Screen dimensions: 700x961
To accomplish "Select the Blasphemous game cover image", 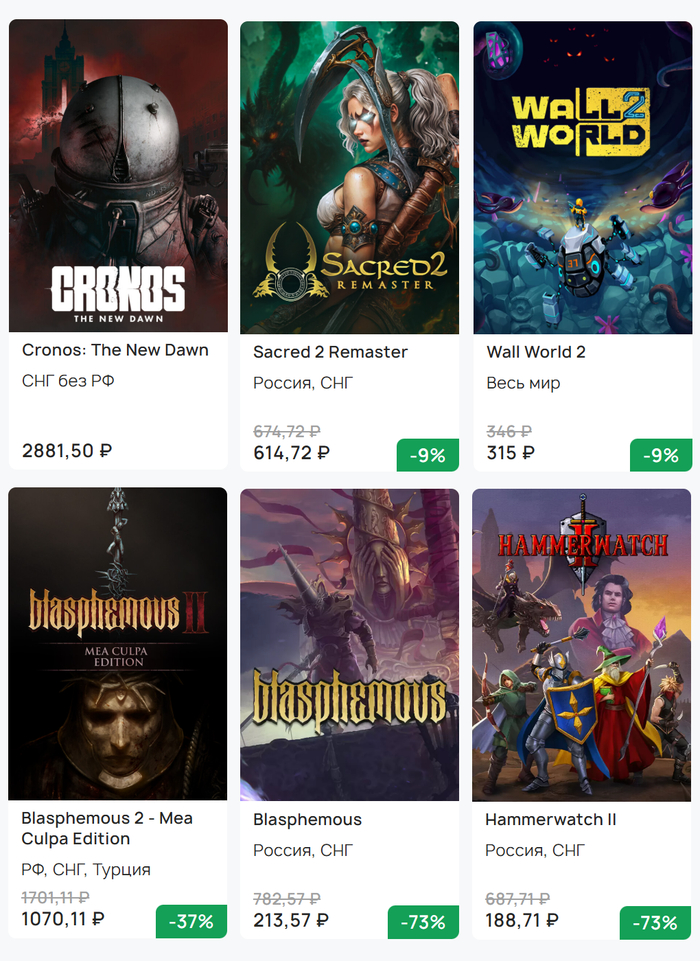I will (x=349, y=645).
